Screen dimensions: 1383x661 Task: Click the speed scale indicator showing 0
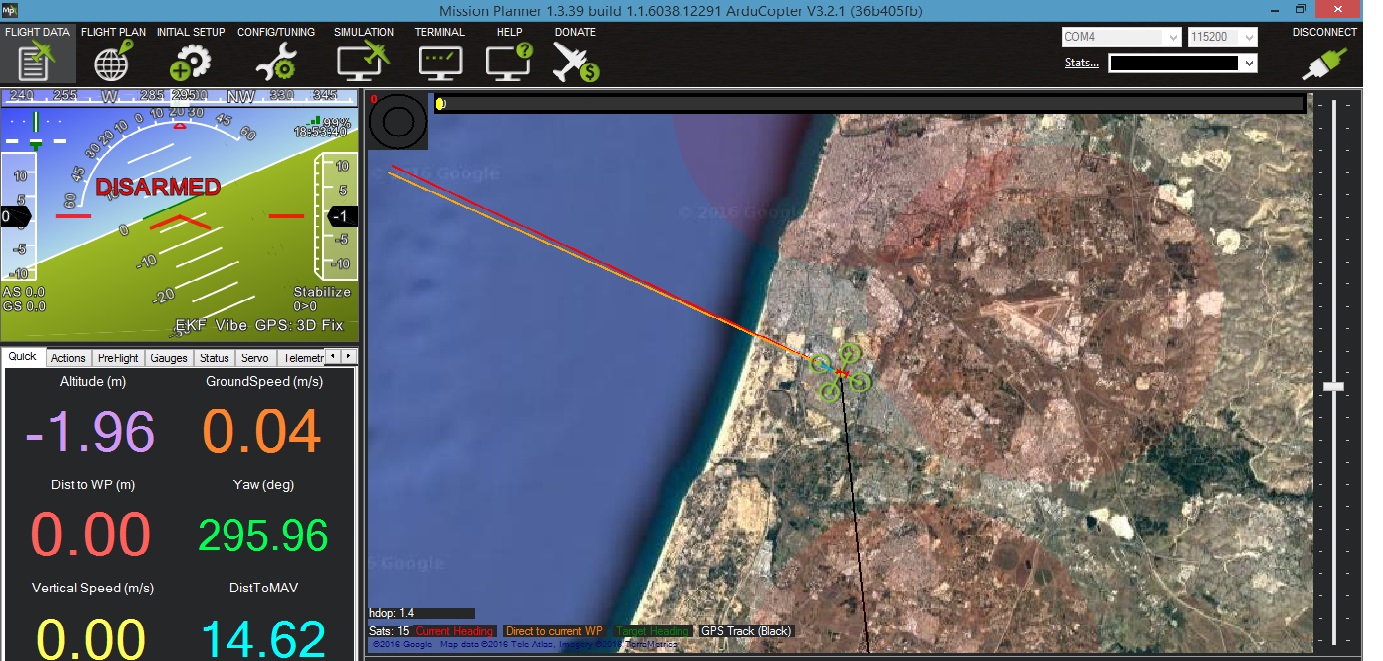[x=16, y=216]
